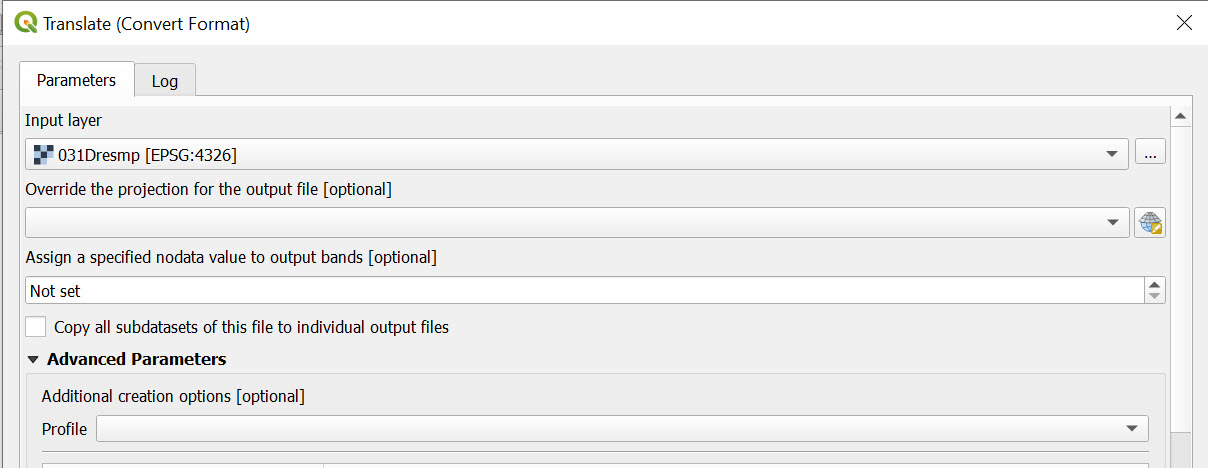Image resolution: width=1208 pixels, height=468 pixels.
Task: Click the scrollbar up arrow
Action: (1180, 117)
